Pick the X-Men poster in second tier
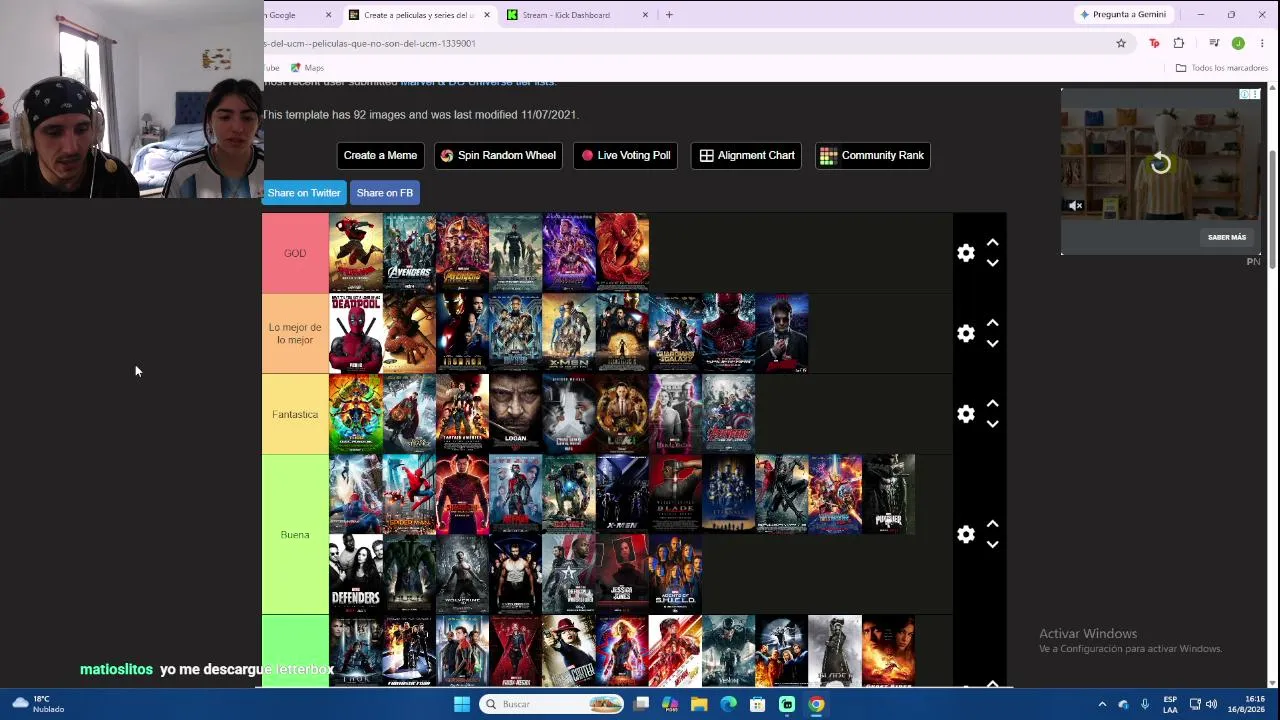1280x720 pixels. point(568,333)
